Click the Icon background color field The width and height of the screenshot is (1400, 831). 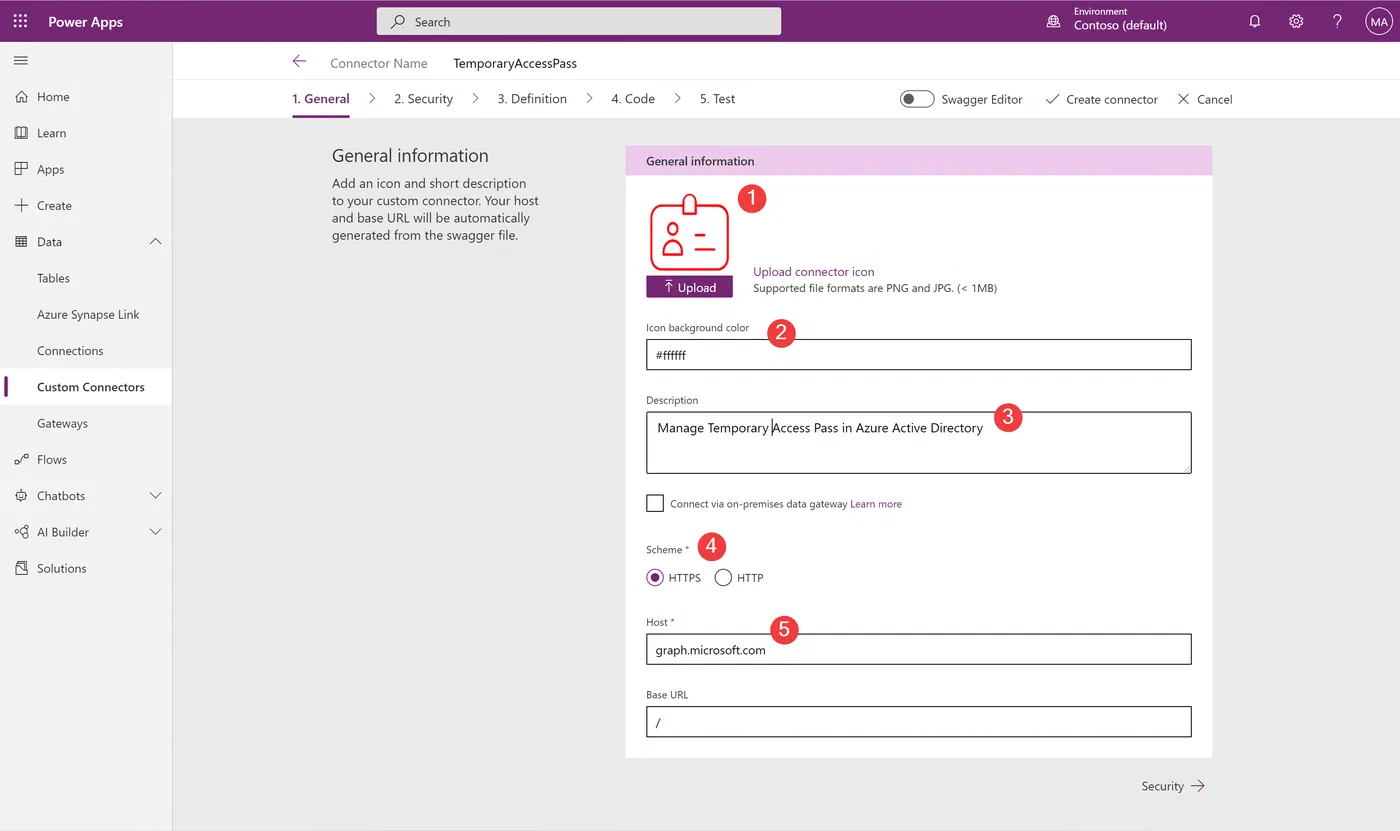[919, 355]
